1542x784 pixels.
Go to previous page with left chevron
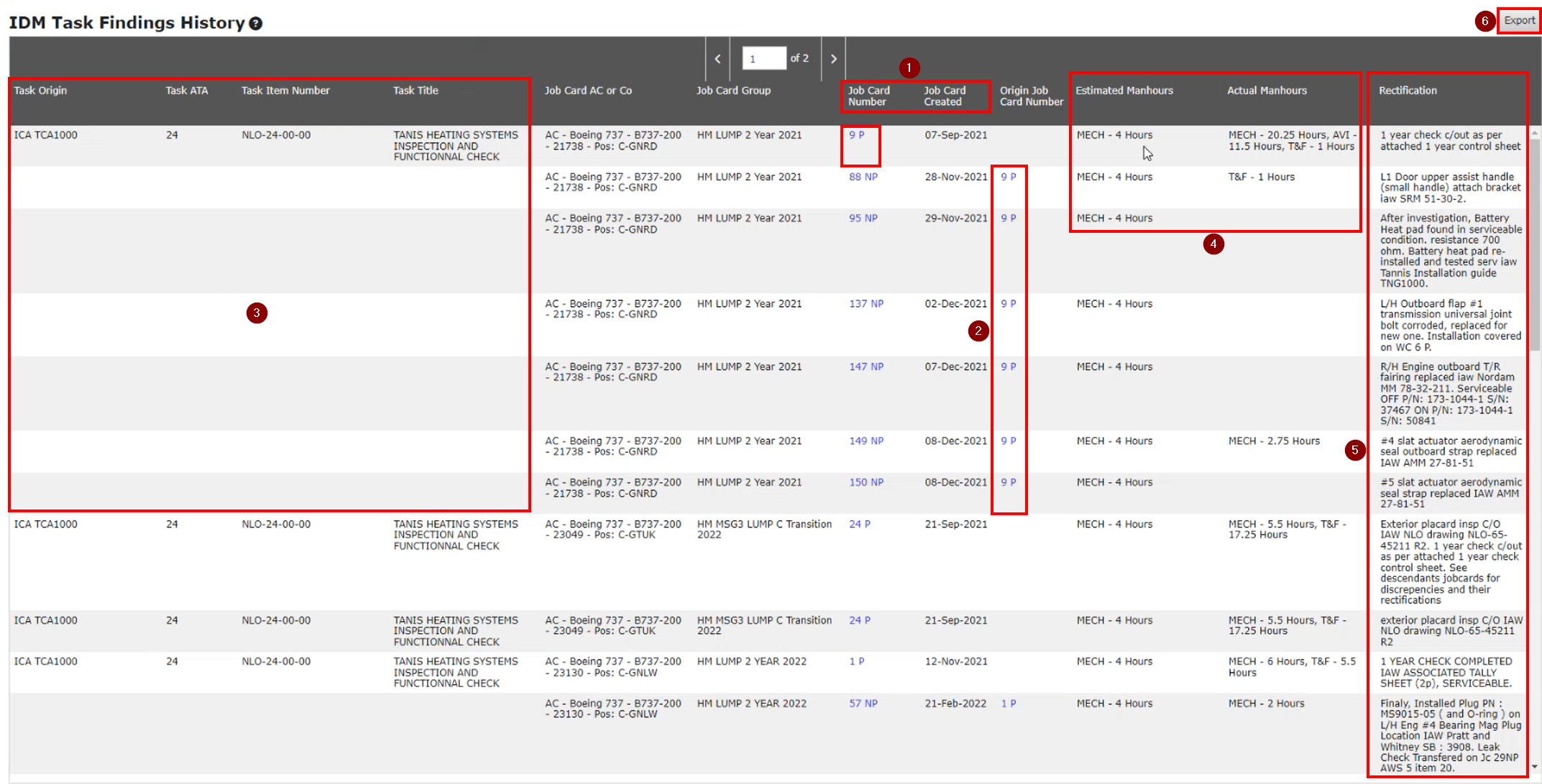pyautogui.click(x=717, y=59)
